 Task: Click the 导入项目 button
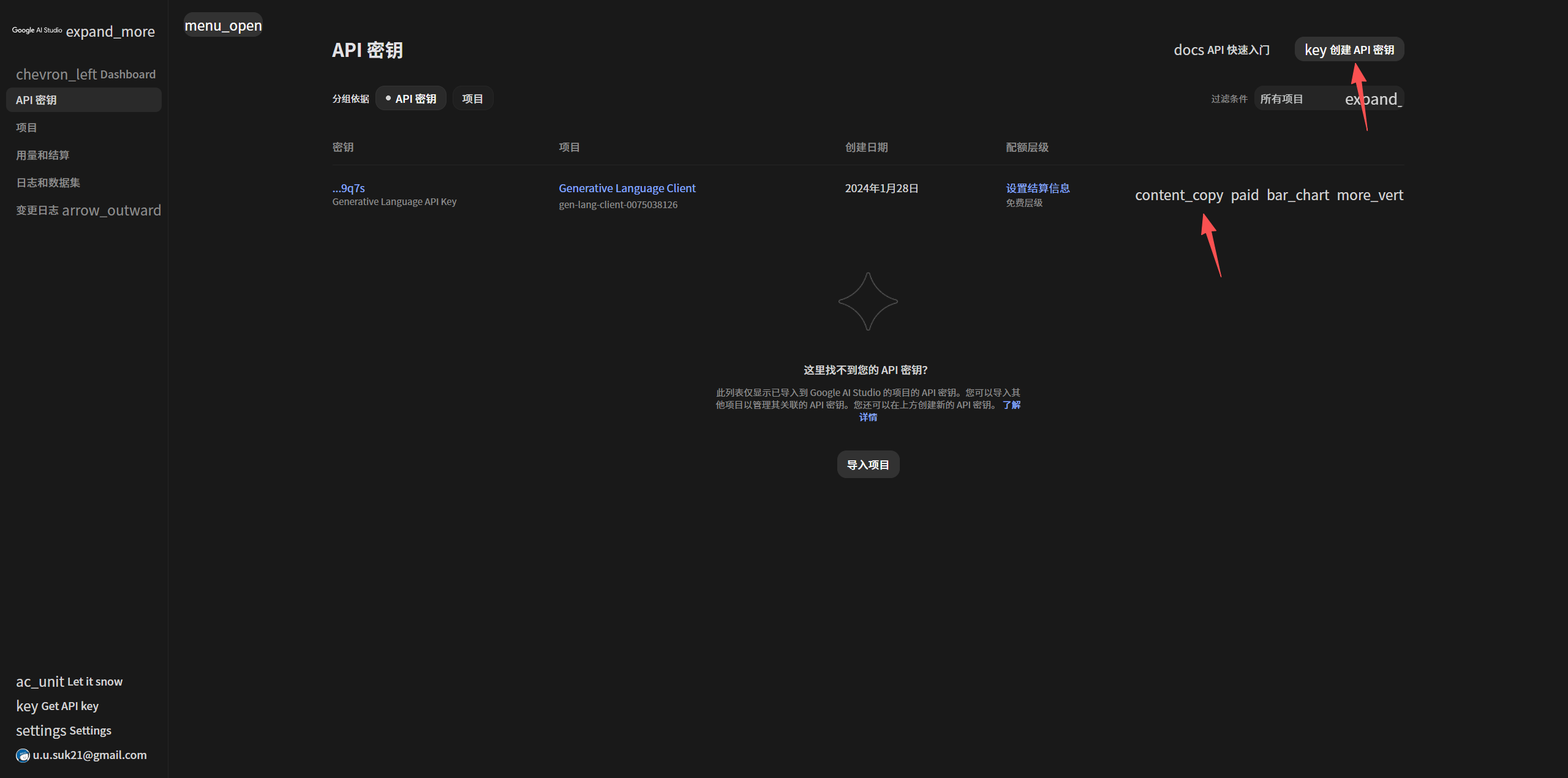click(868, 465)
